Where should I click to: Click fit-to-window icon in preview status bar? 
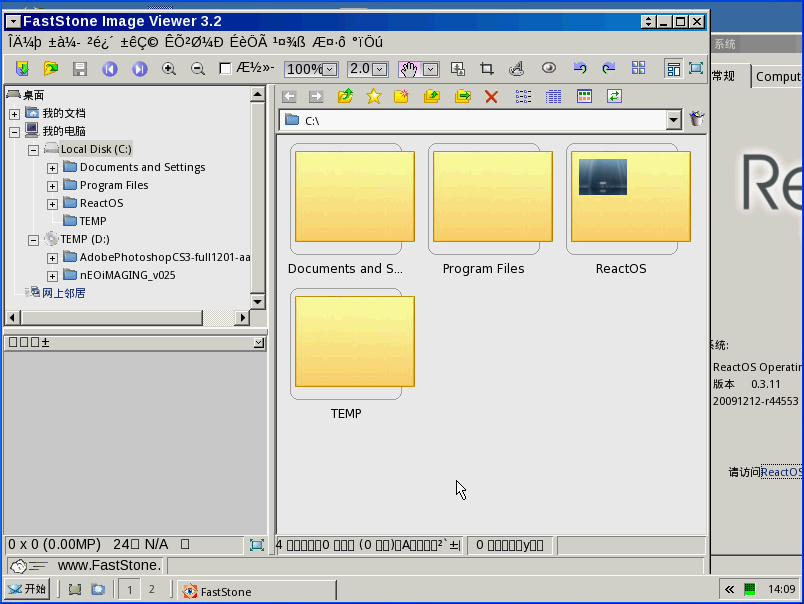point(256,545)
